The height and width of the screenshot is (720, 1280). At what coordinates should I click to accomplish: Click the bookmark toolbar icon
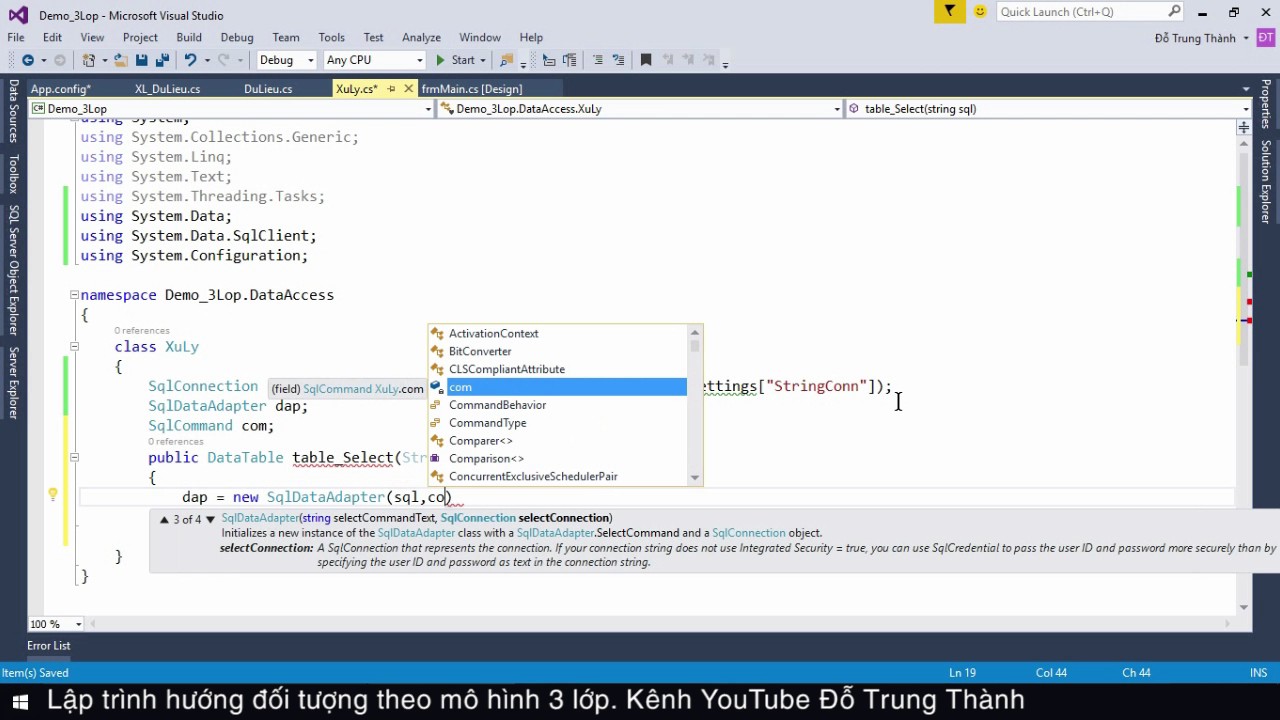point(646,60)
